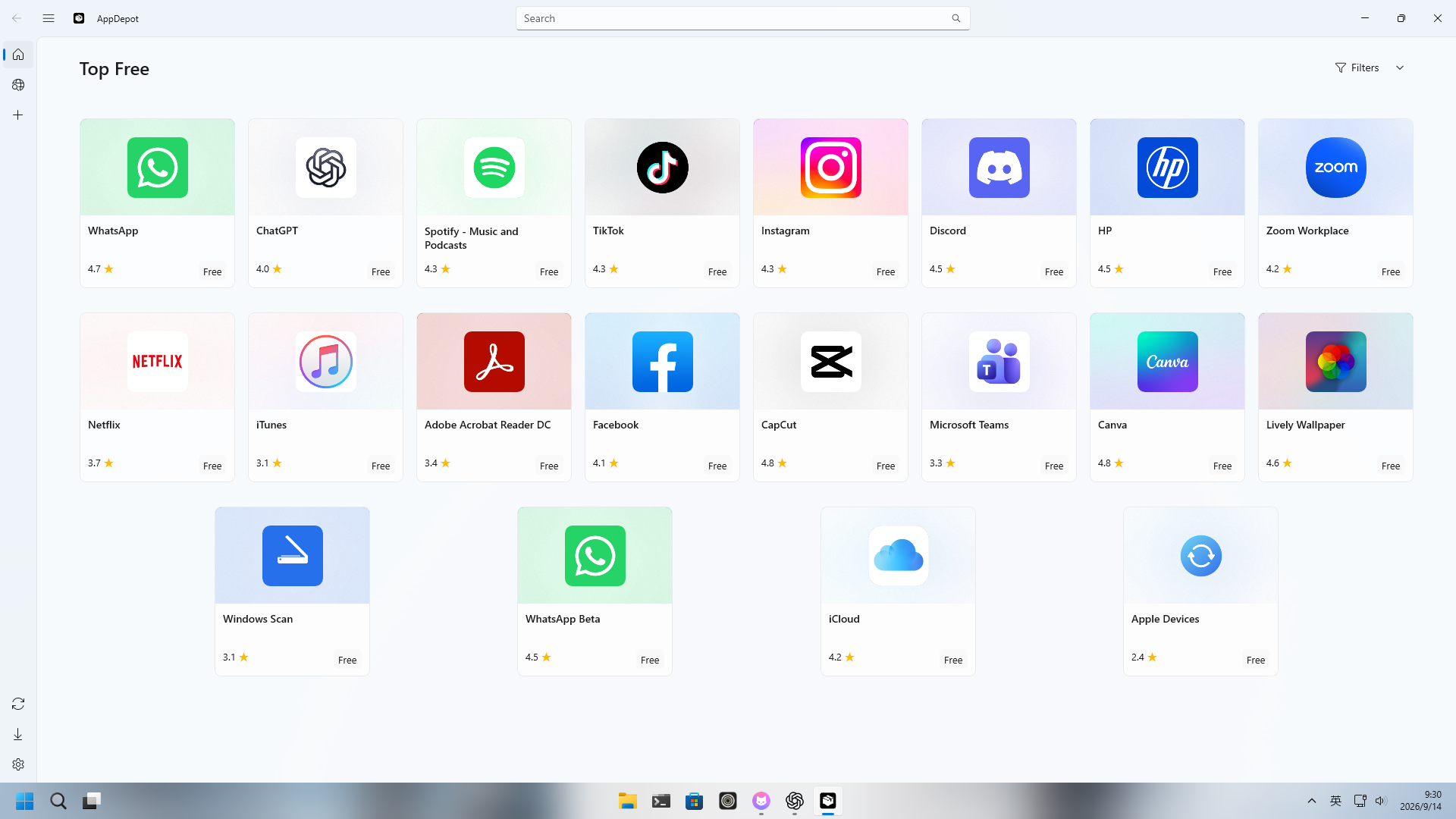Screen dimensions: 1456x819
Task: Open the Facebook app icon
Action: coord(663,362)
